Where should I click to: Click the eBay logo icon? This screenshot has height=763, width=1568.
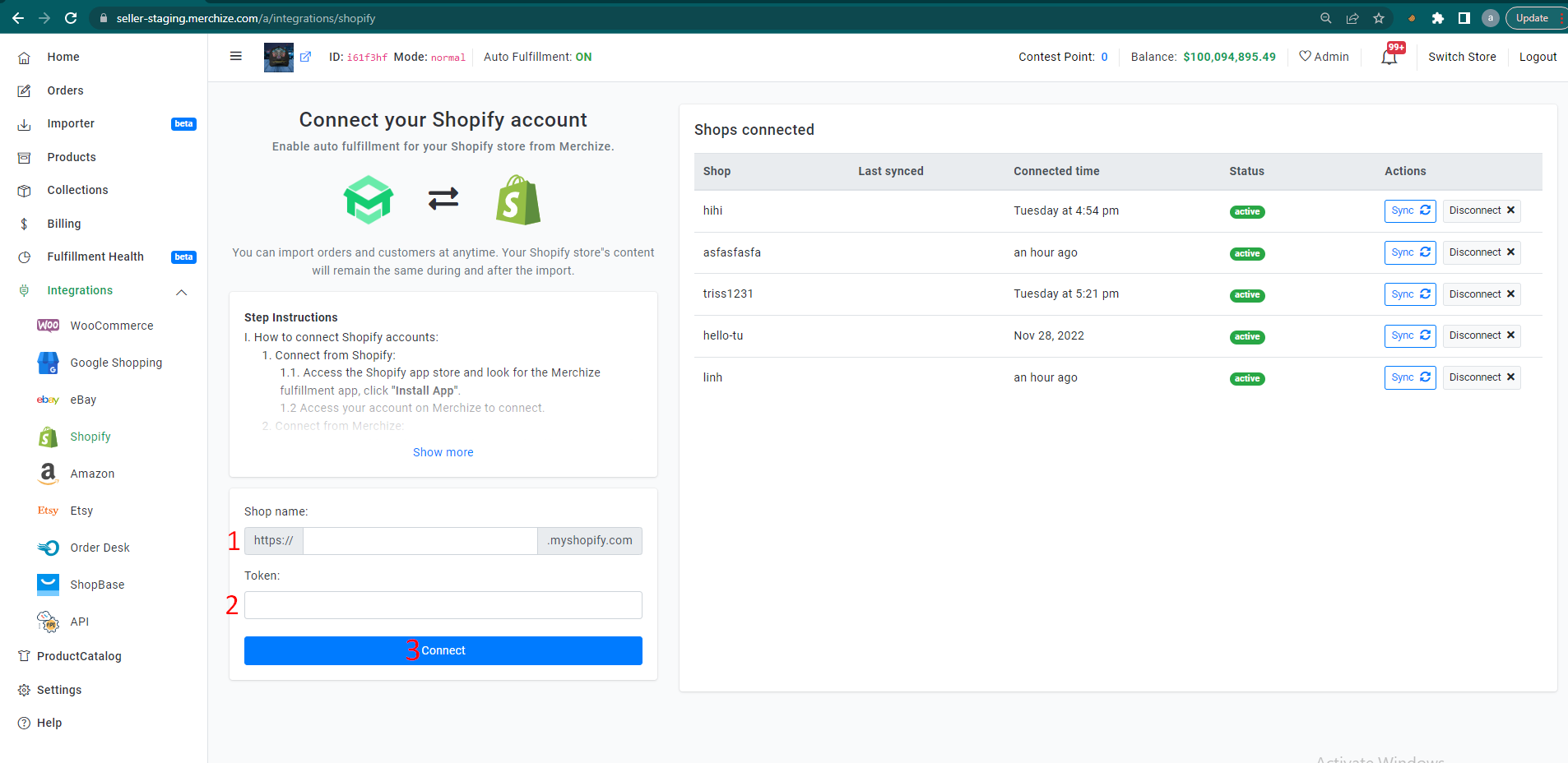(48, 400)
